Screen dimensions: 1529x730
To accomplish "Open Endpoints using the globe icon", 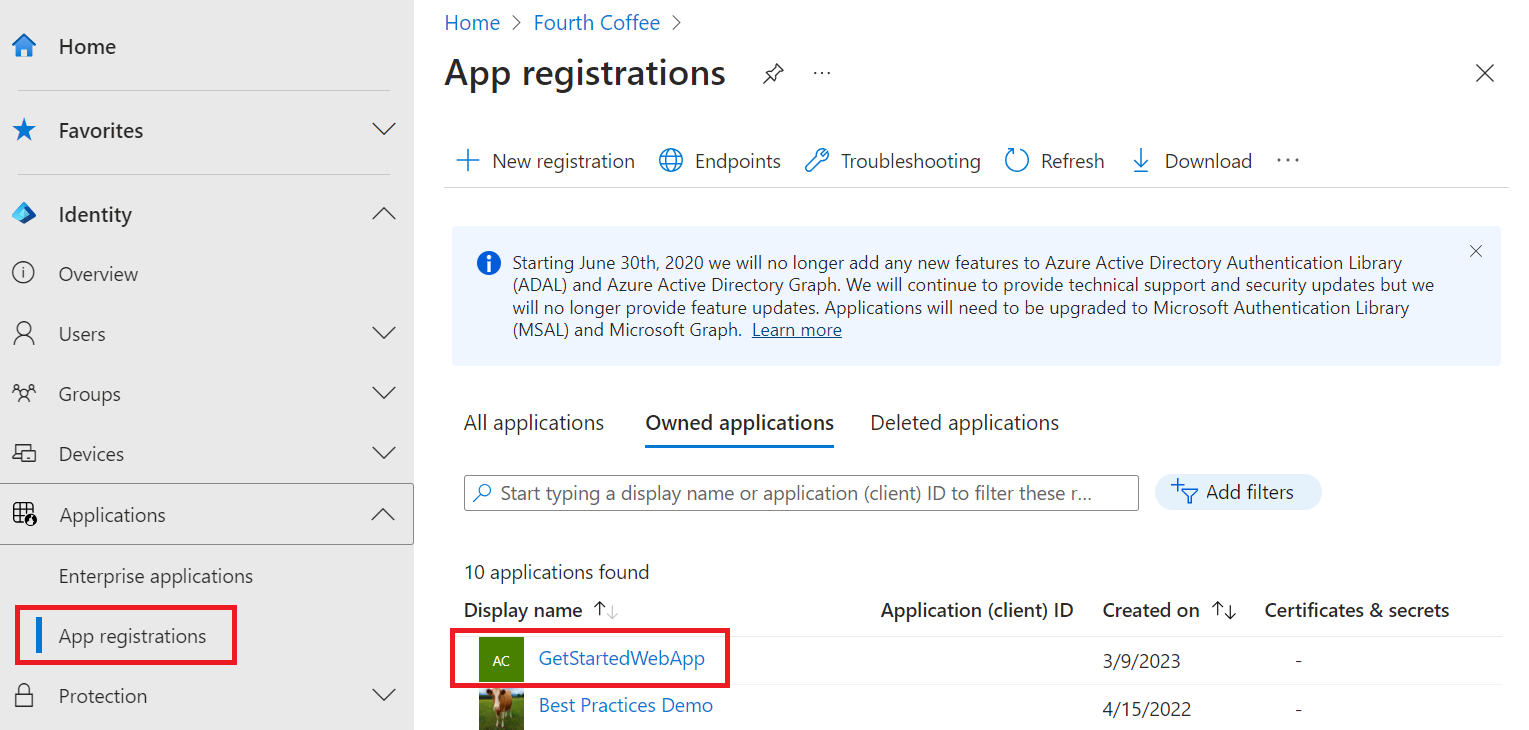I will click(670, 160).
